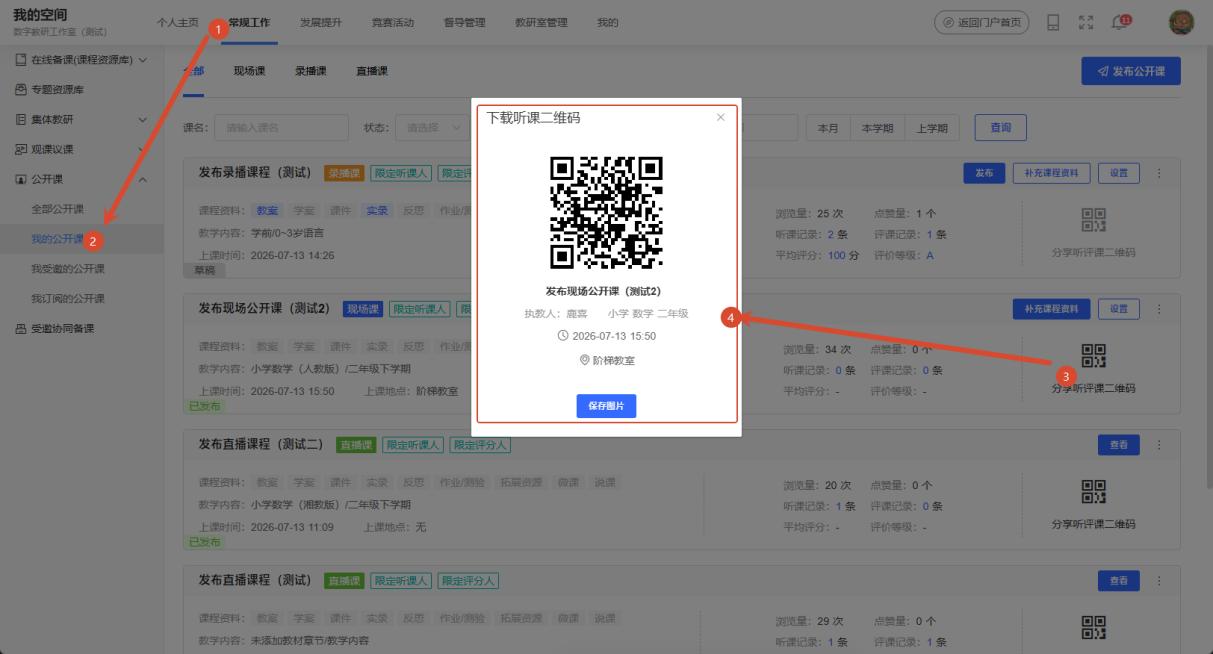1213x654 pixels.
Task: Click the 专题资源库 sidebar icon
Action: tap(21, 90)
